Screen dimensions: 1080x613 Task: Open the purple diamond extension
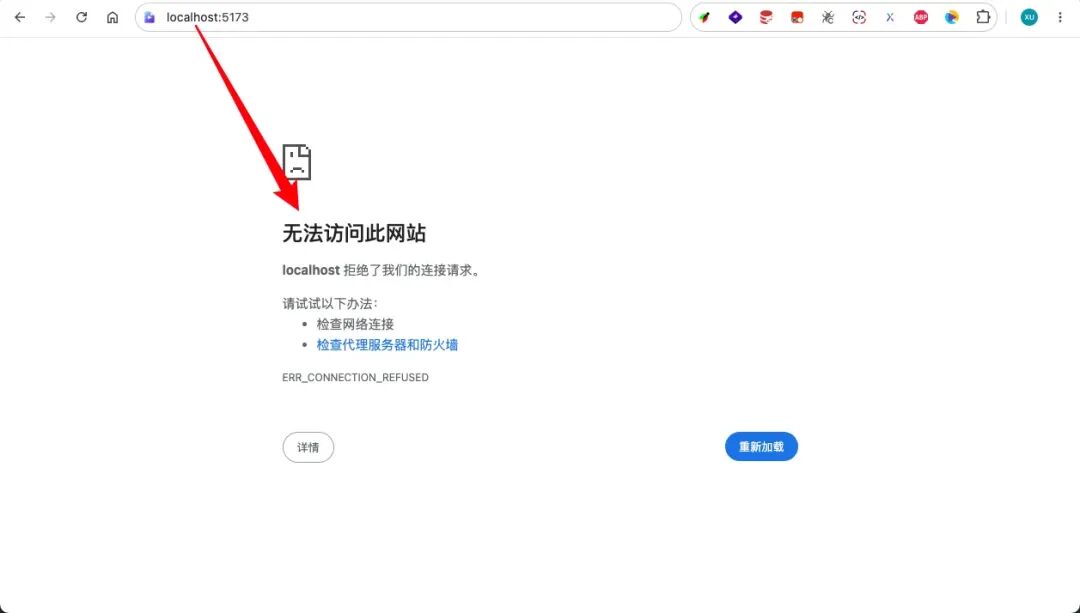coord(735,17)
